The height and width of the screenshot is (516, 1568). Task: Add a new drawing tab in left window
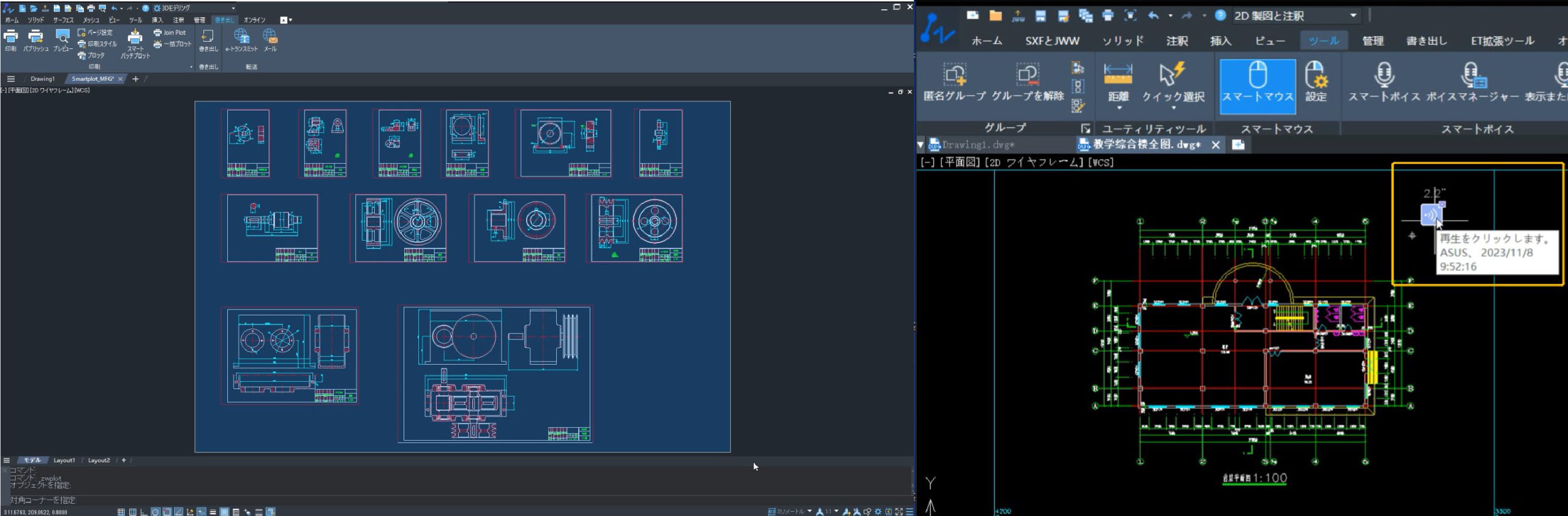point(135,79)
